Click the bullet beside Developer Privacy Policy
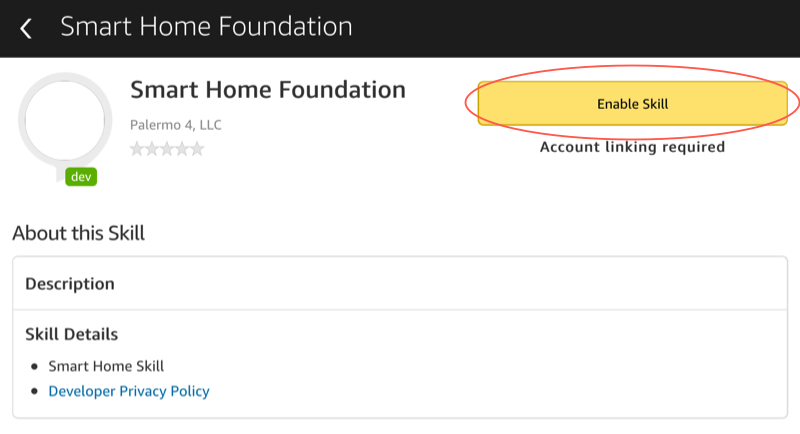Screen dimensions: 800x434 coord(35,392)
